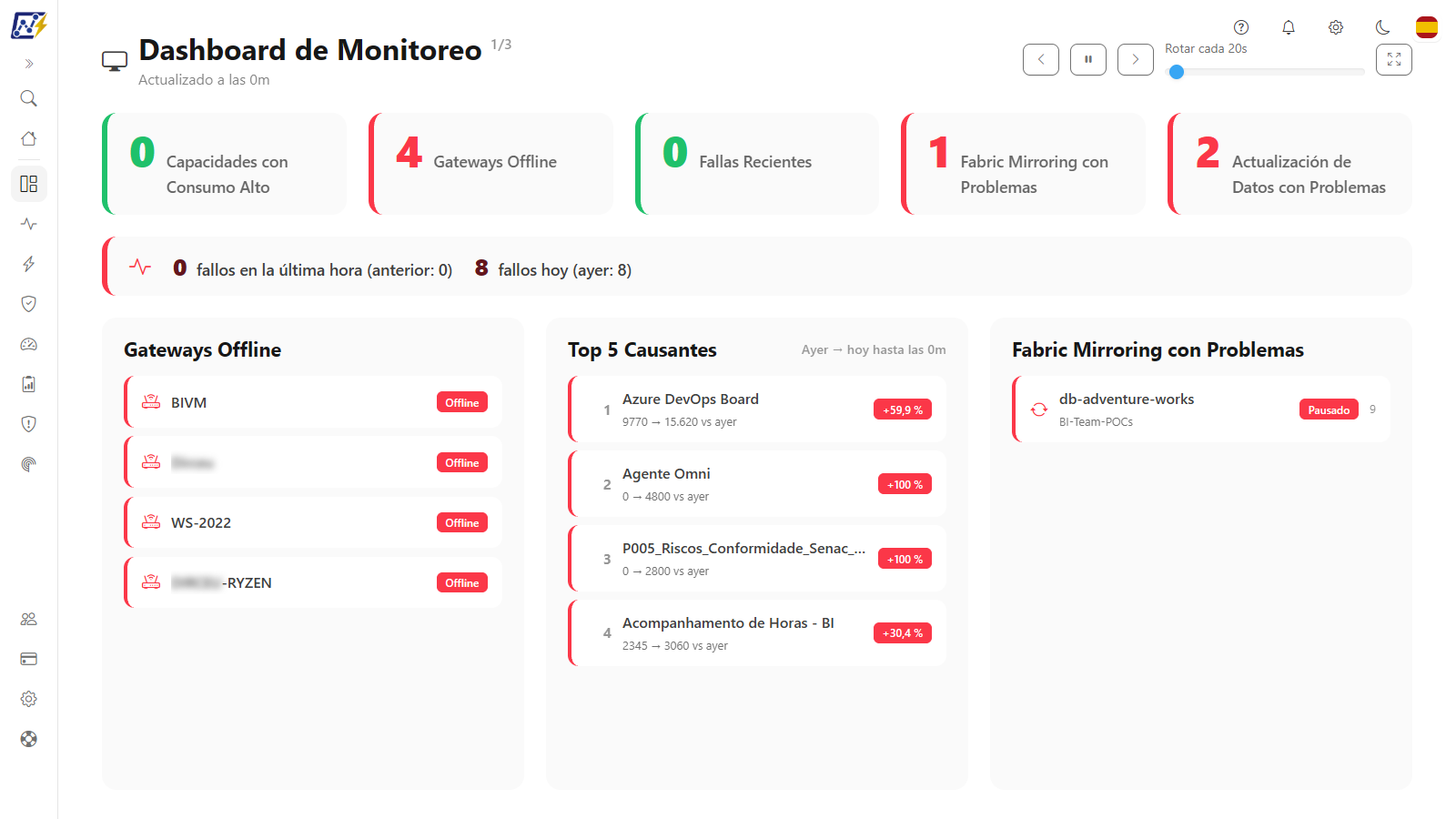Open the gauge meter sidebar icon
1456x819 pixels.
coord(29,344)
